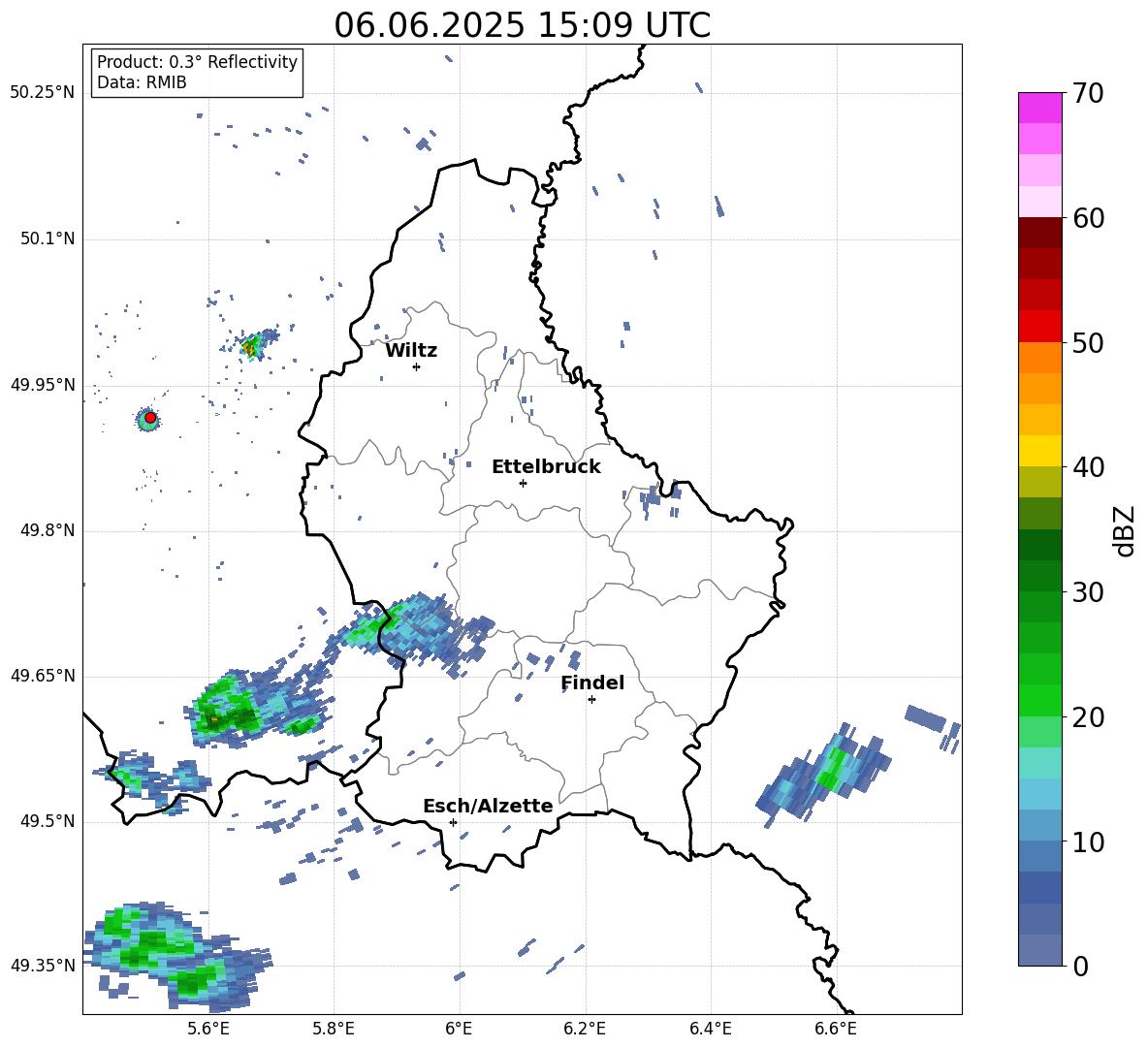Click the bright red colorbar segment above 50

(1039, 327)
